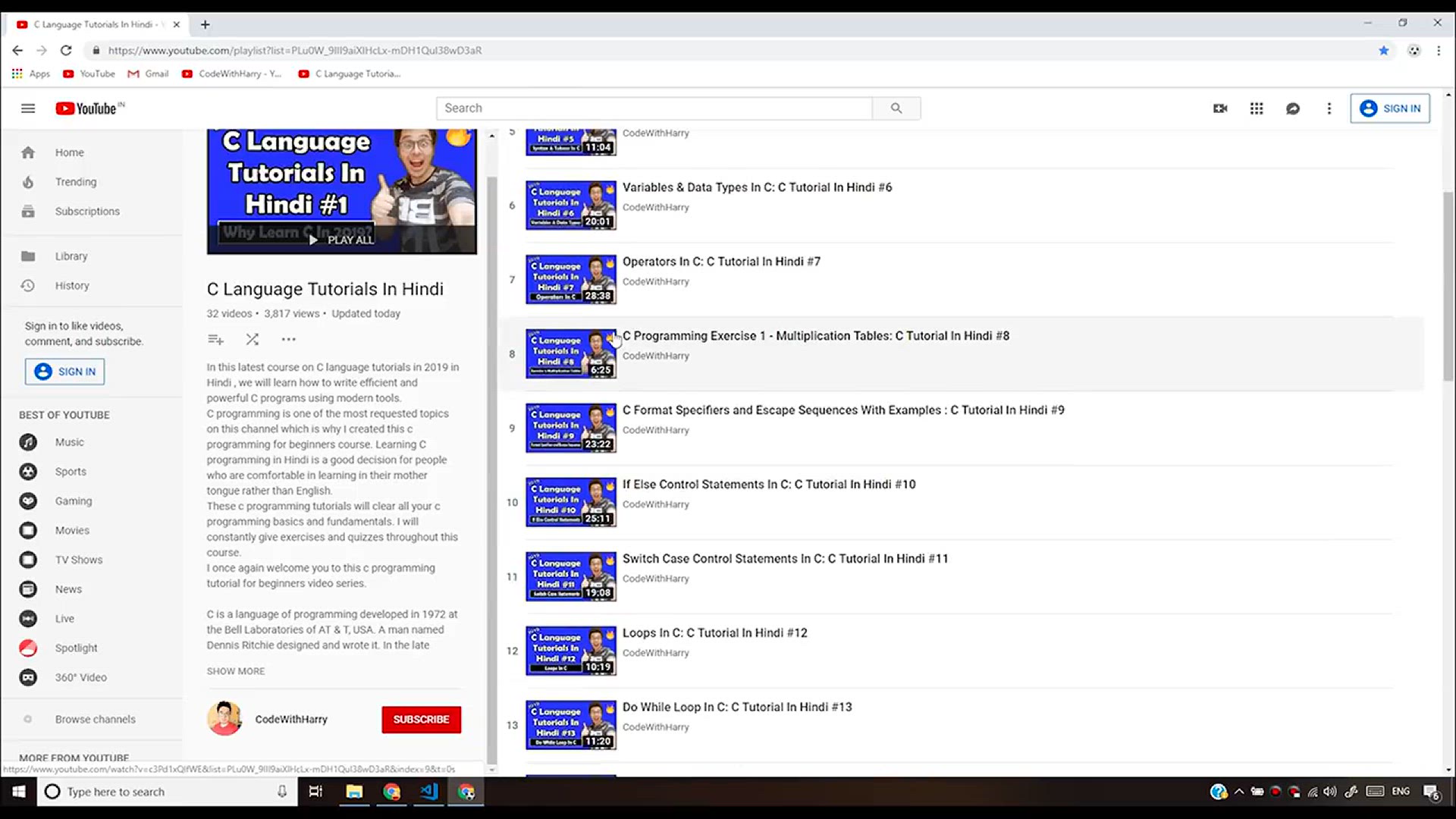Open a new browser tab
1456x819 pixels.
click(205, 24)
